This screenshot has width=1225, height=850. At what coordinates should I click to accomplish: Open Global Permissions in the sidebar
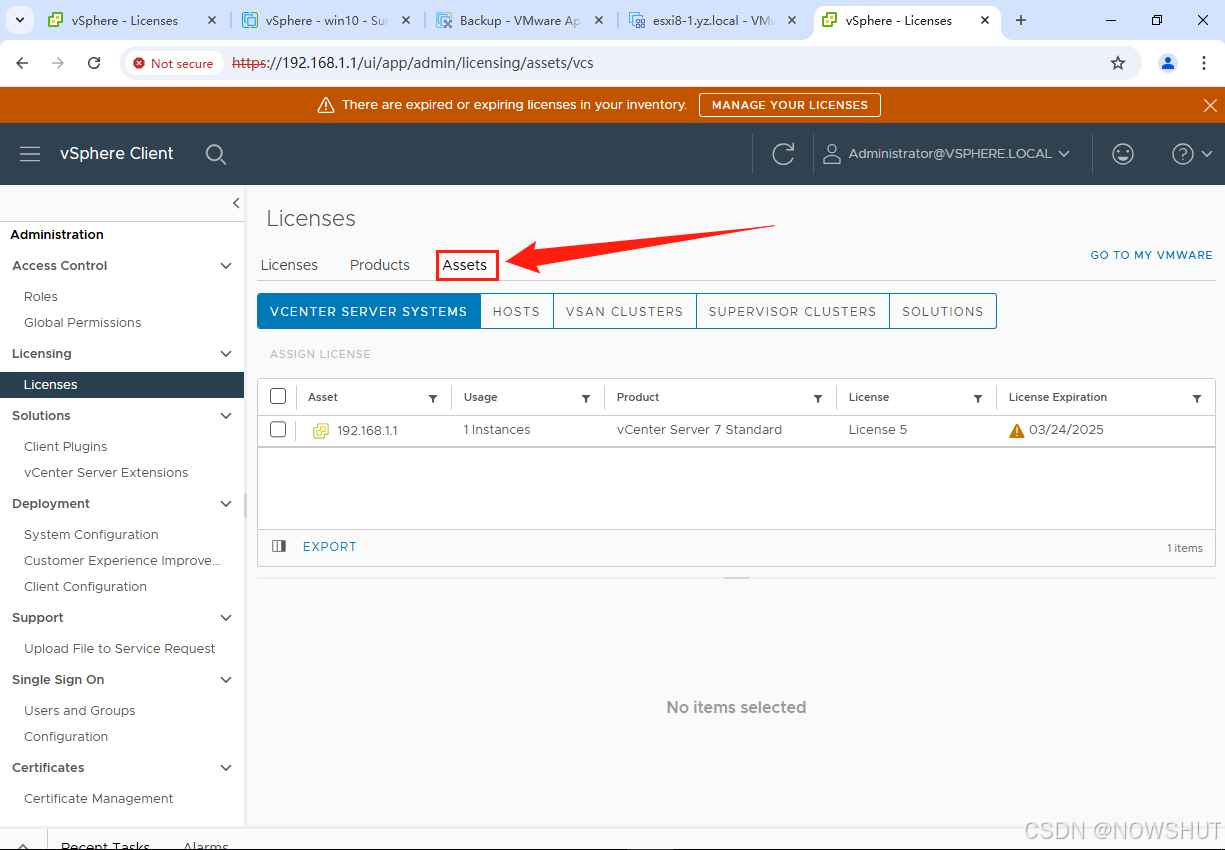(x=83, y=323)
